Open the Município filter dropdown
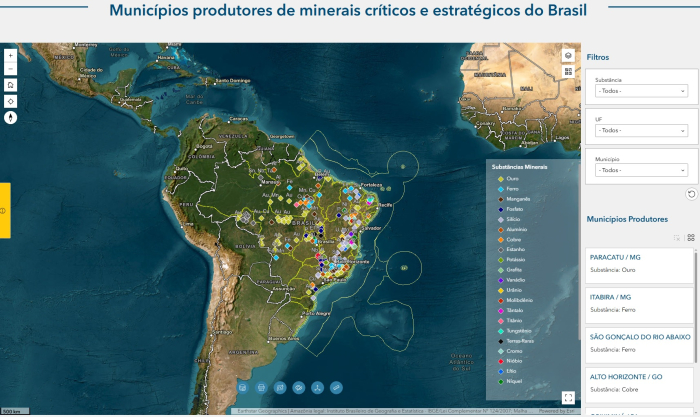 tap(642, 170)
